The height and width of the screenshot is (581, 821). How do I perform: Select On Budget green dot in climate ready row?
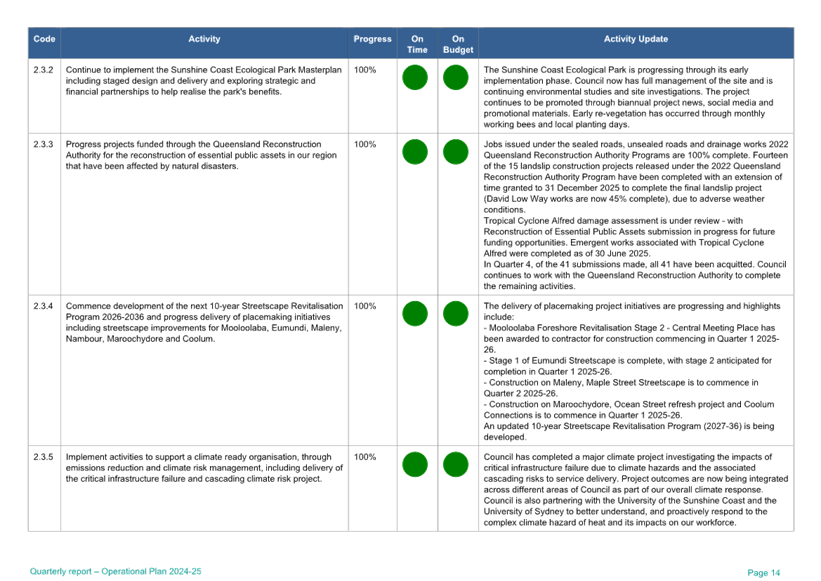click(456, 465)
